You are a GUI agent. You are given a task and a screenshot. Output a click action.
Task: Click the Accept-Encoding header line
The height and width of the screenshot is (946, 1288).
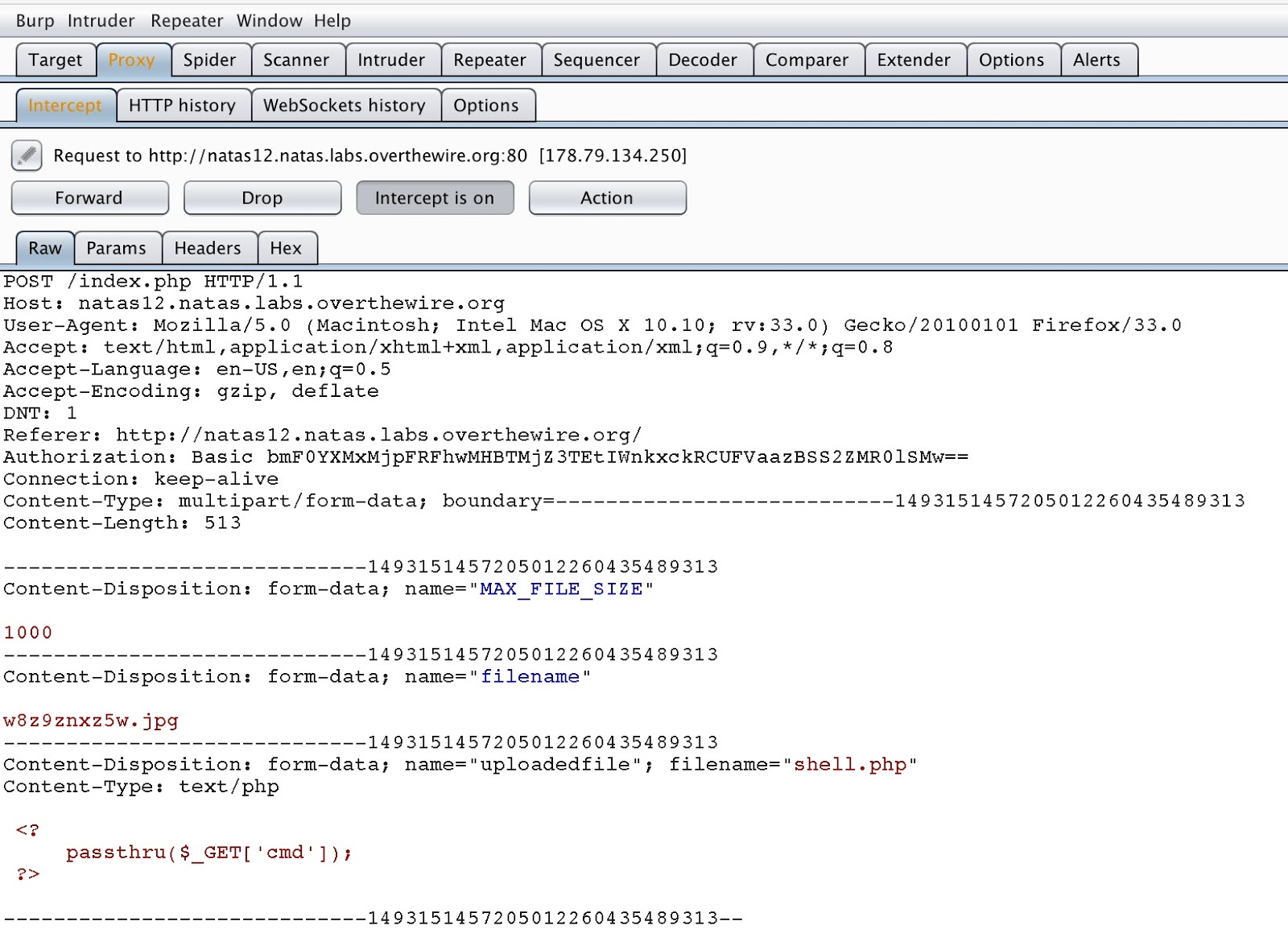(191, 391)
